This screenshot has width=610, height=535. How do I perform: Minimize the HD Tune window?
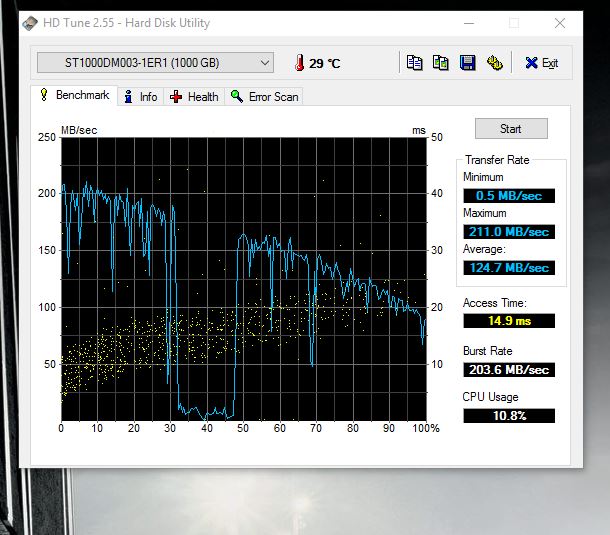click(469, 23)
